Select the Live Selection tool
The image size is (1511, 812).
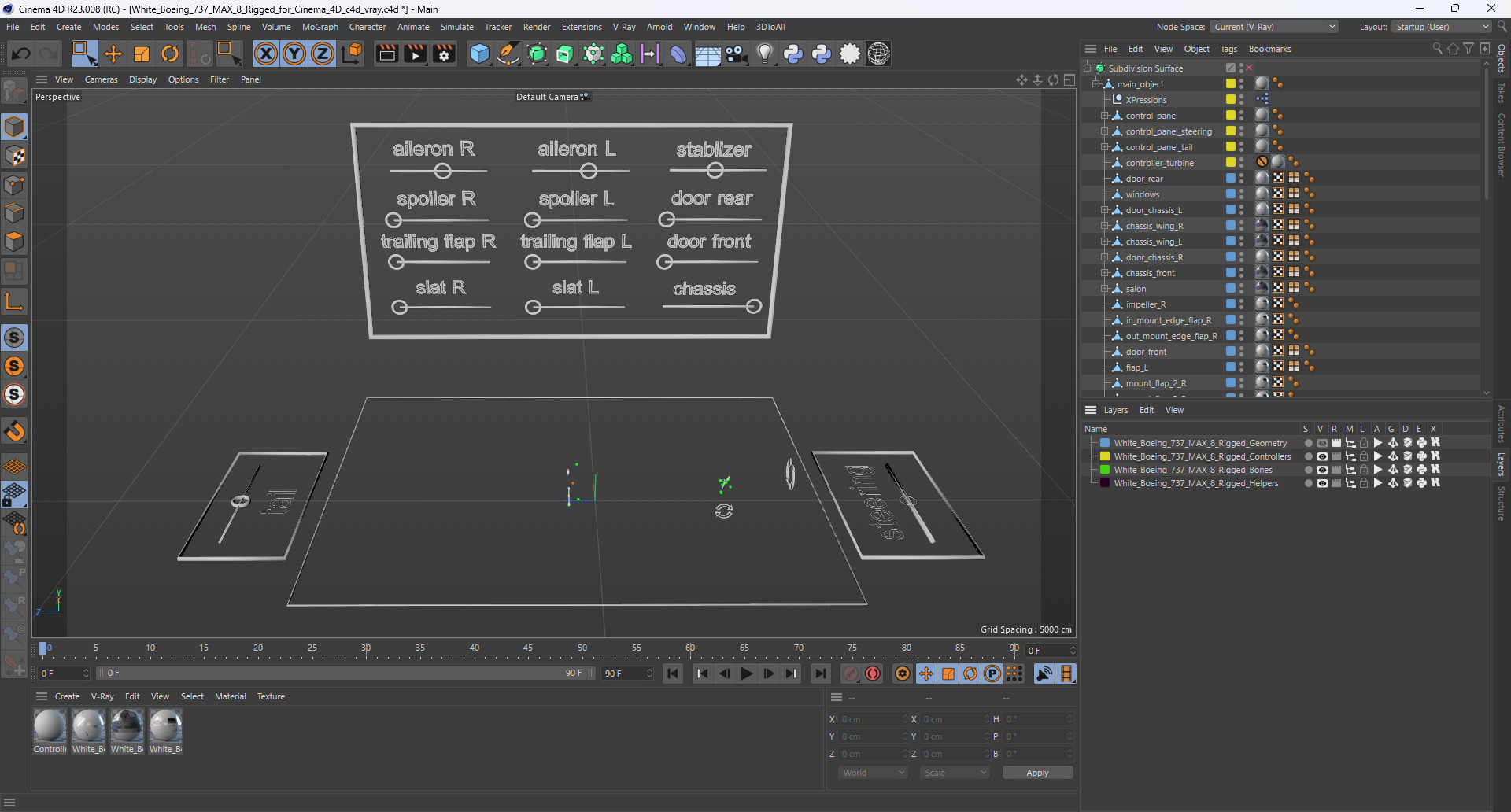(84, 54)
